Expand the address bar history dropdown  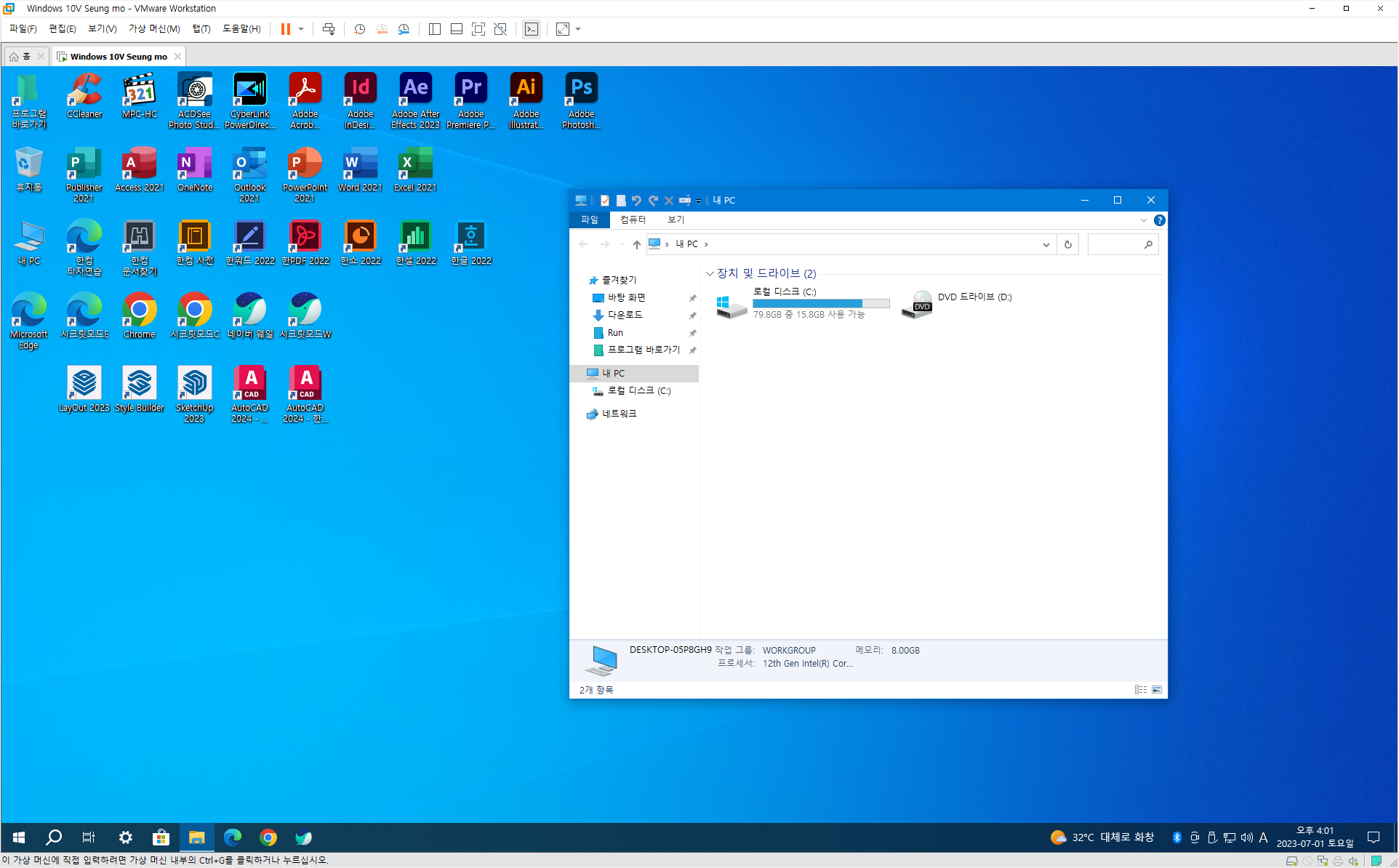[x=1046, y=244]
